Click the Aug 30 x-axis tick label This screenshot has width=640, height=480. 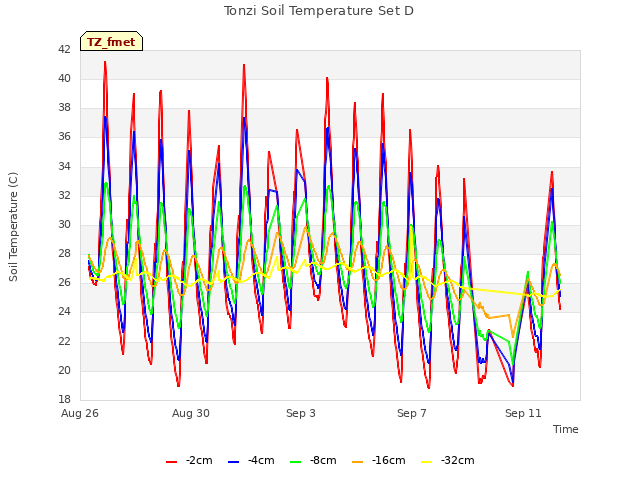pyautogui.click(x=191, y=413)
